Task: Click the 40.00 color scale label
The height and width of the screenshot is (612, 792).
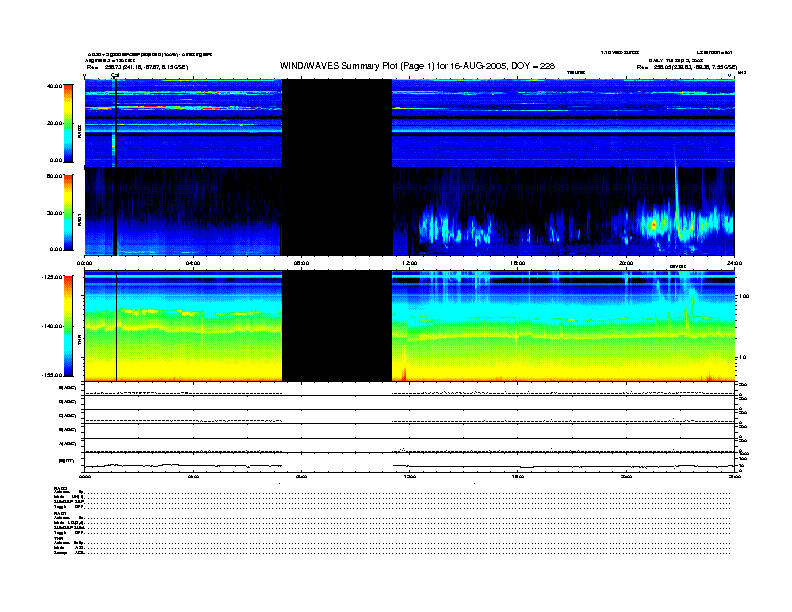Action: pyautogui.click(x=54, y=86)
